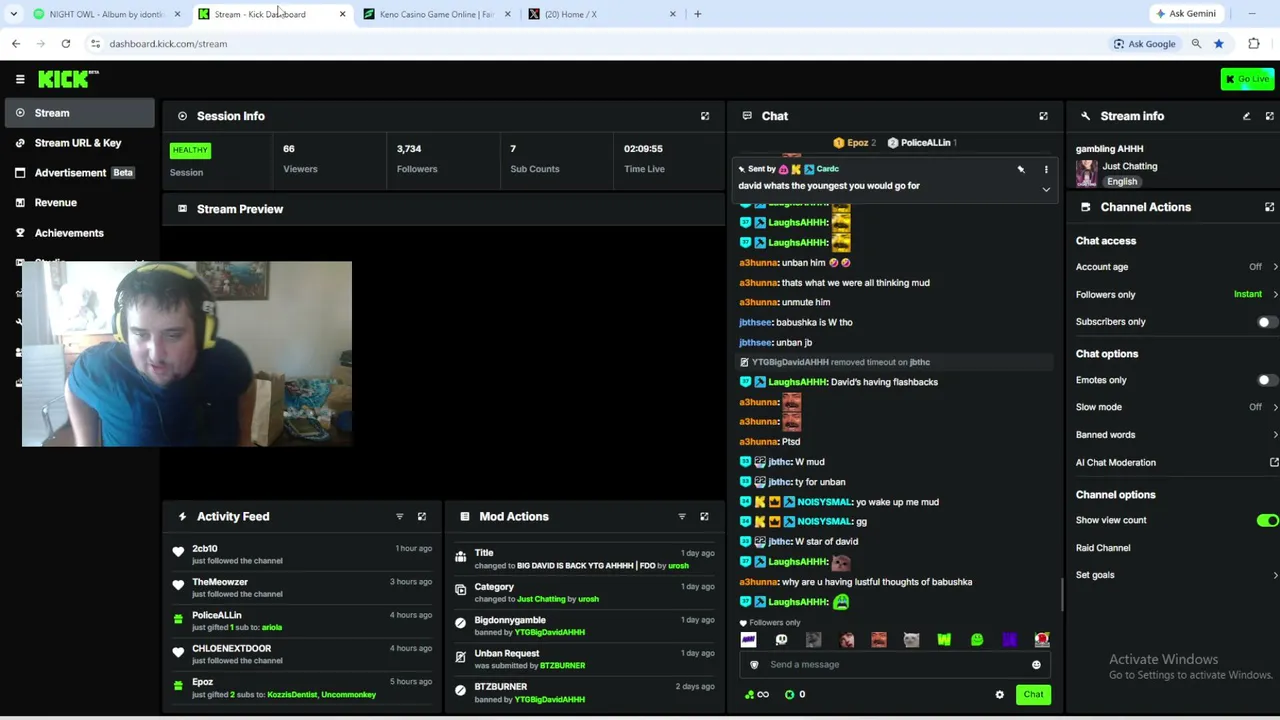Viewport: 1280px width, 720px height.
Task: Open browser zoom magnifier icon
Action: (1196, 44)
